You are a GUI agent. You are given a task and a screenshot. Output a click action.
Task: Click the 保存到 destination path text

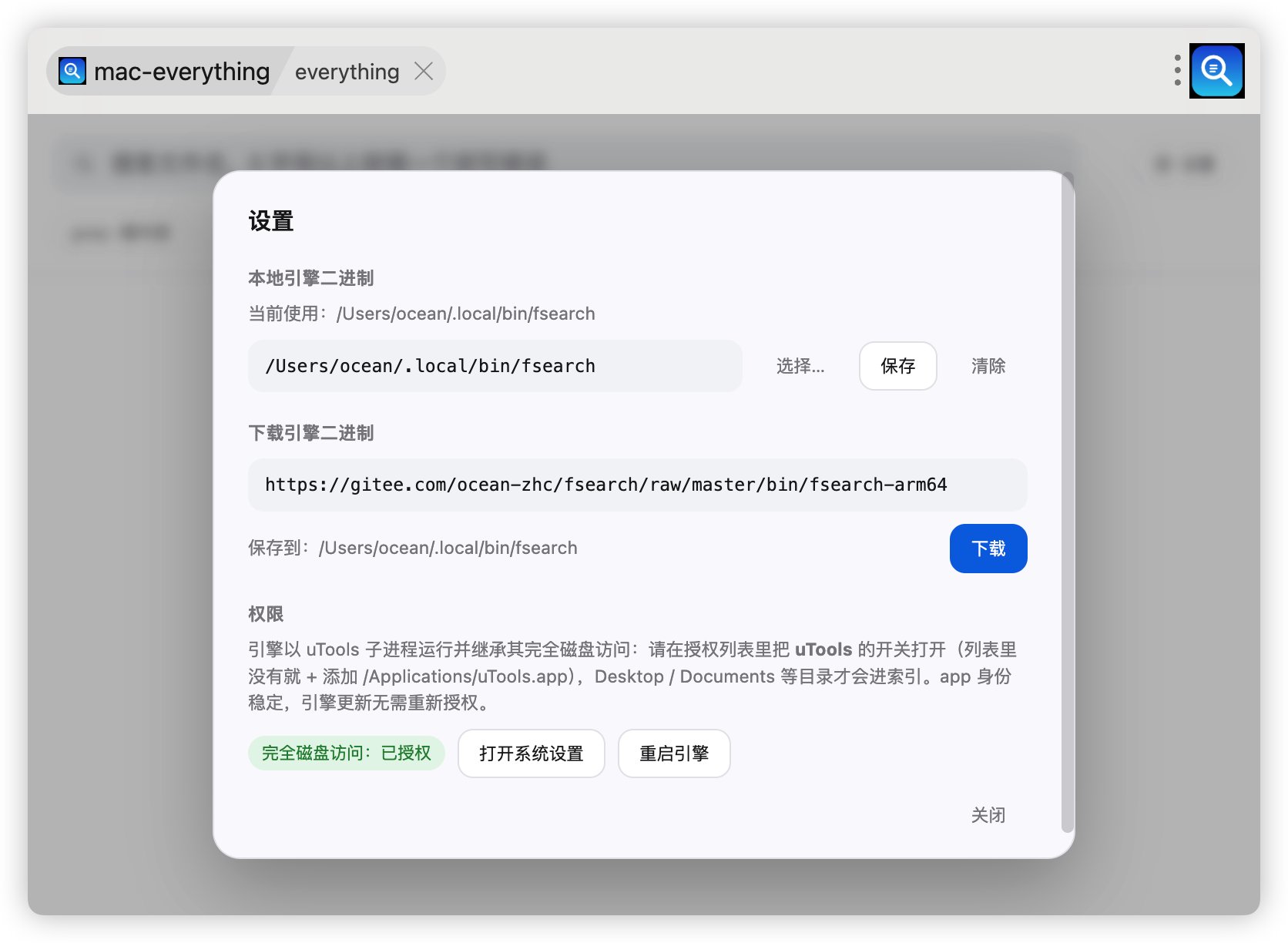click(412, 548)
